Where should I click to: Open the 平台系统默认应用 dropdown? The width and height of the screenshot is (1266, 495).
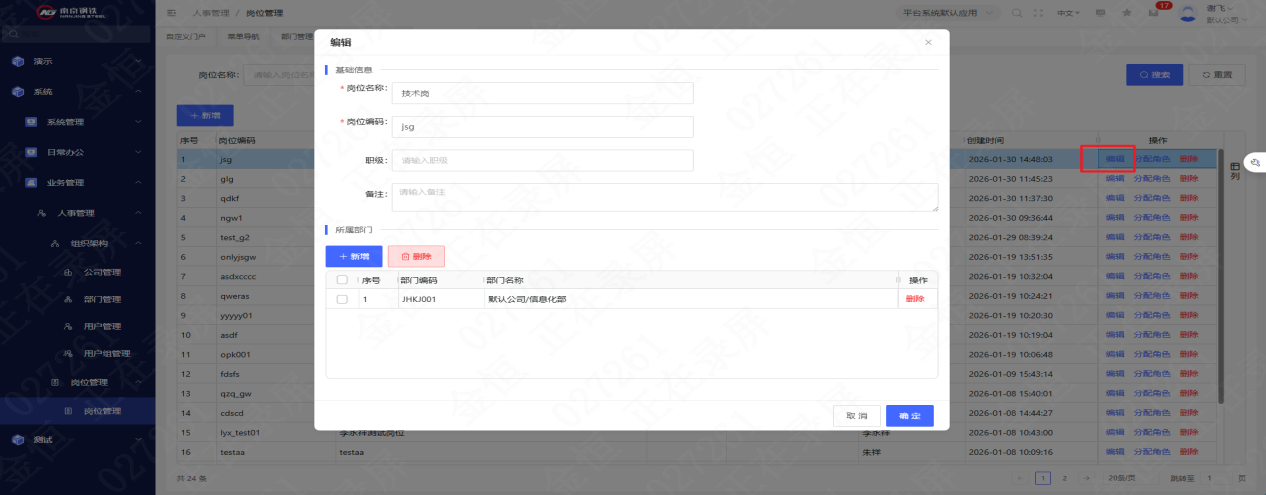[x=946, y=13]
